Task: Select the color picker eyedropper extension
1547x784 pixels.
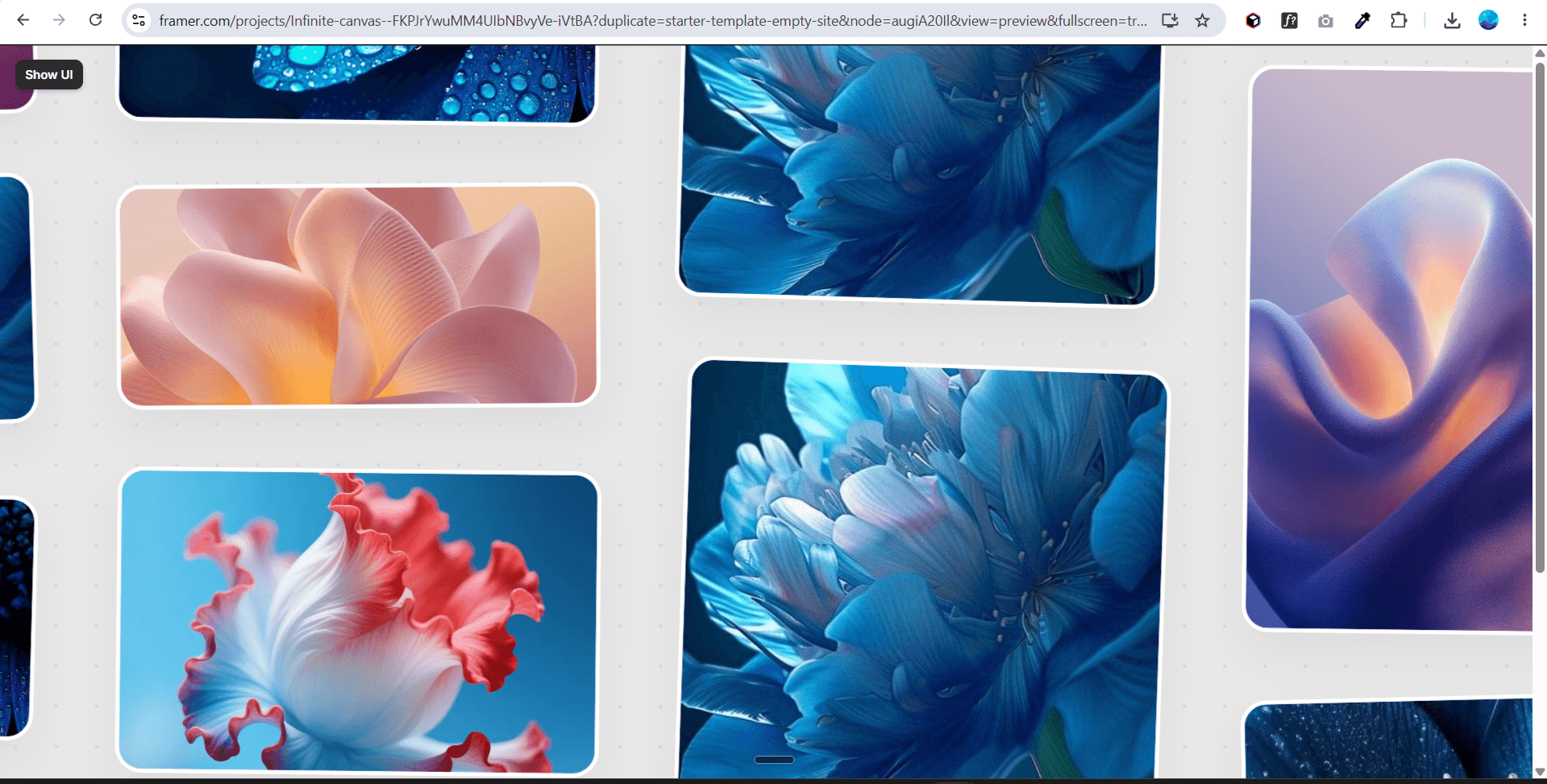Action: coord(1362,20)
